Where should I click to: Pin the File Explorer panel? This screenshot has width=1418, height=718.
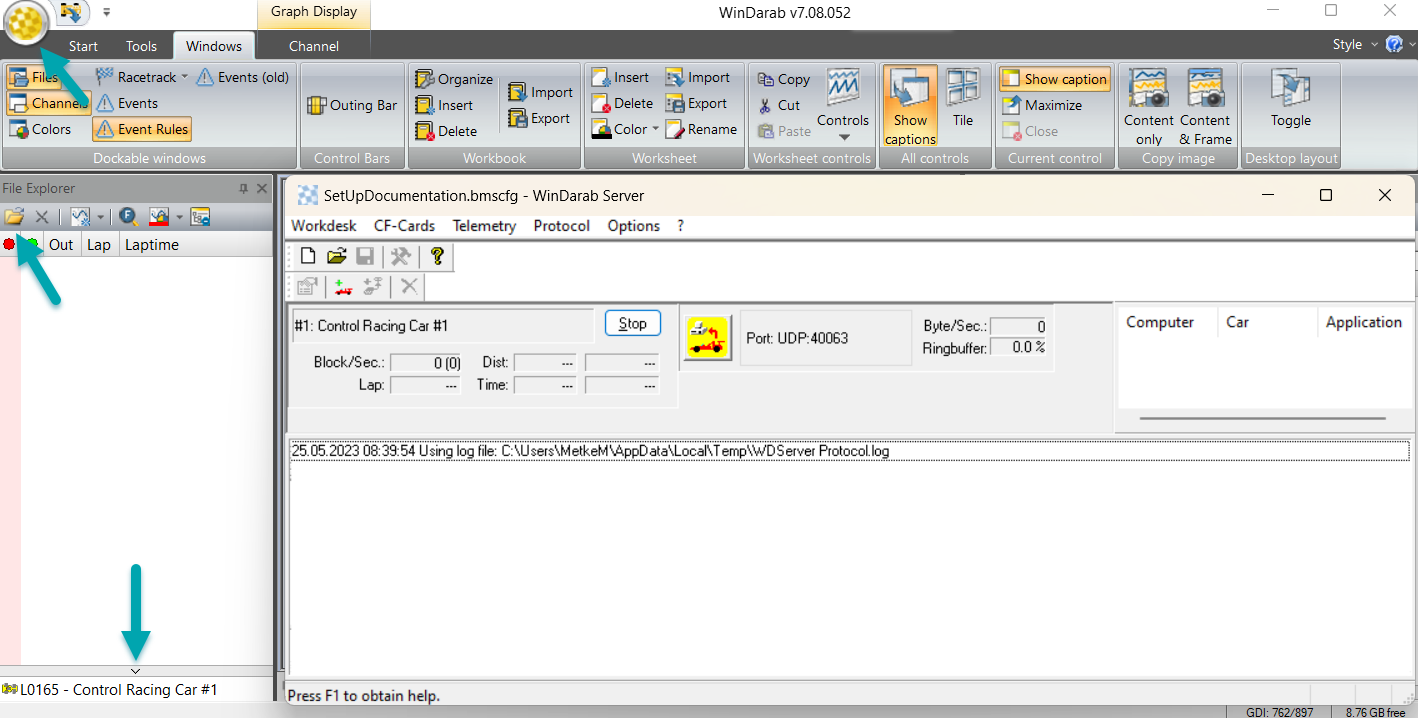click(x=243, y=188)
